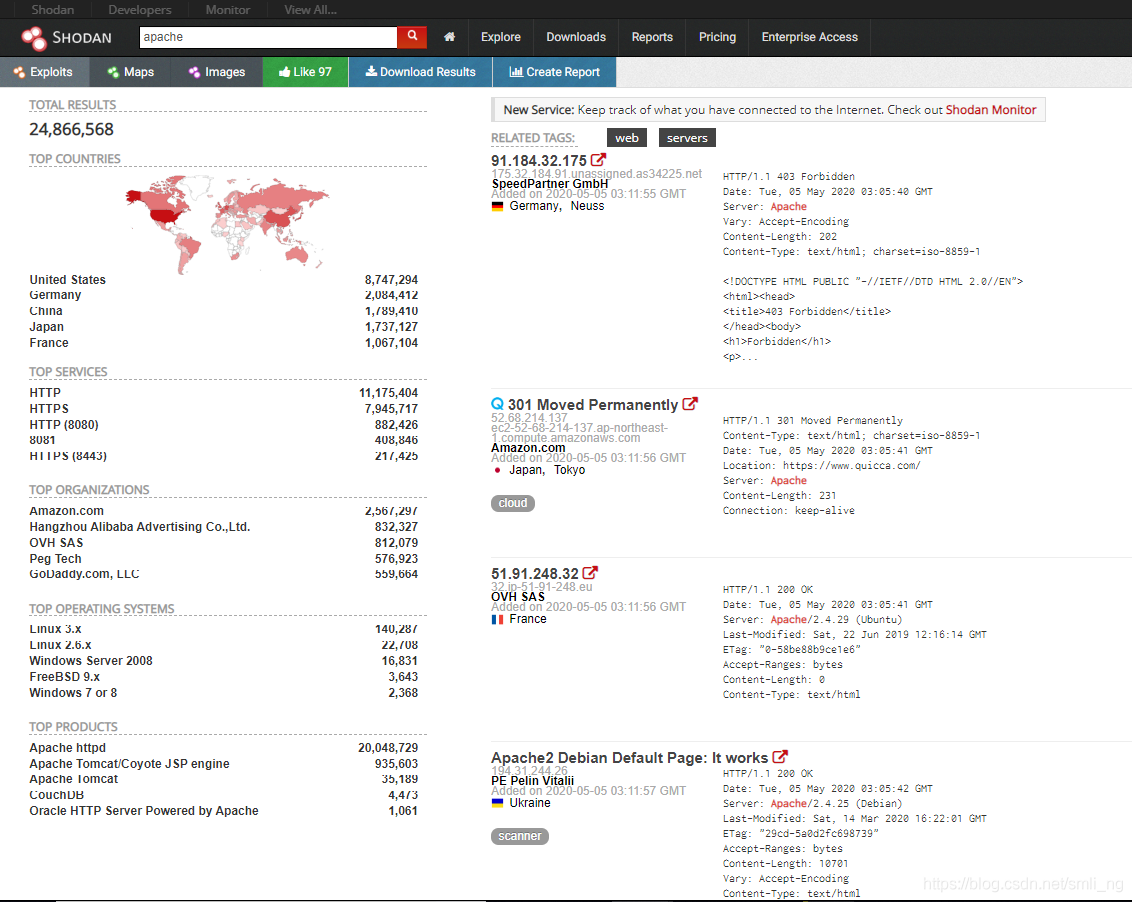The image size is (1132, 902).
Task: Click the Images icon in toolbar
Action: pos(194,72)
